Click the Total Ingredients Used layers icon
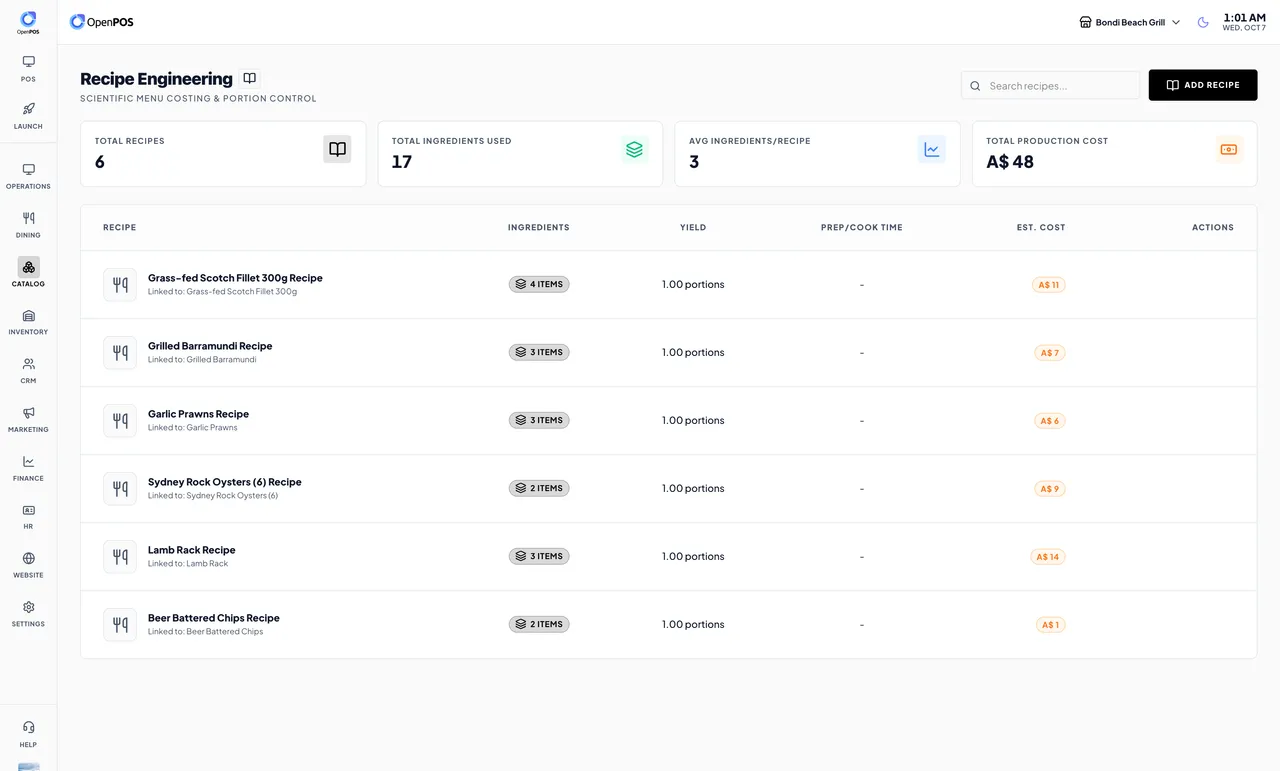This screenshot has width=1280, height=771. pos(634,149)
